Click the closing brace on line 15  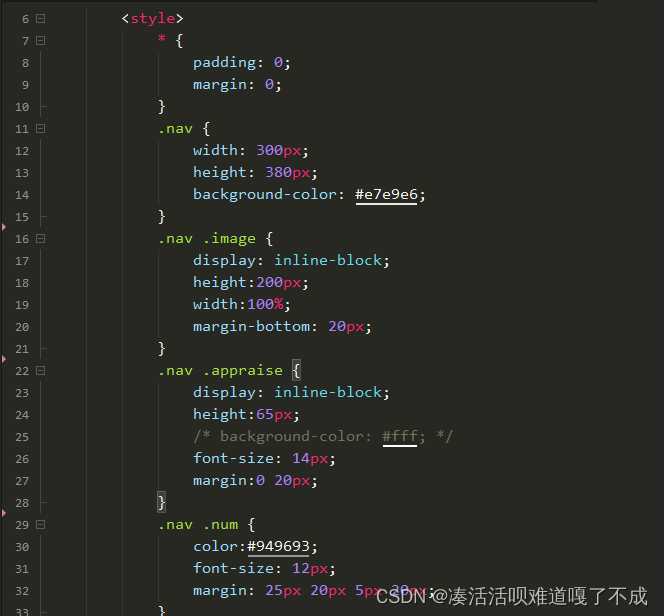pyautogui.click(x=161, y=217)
